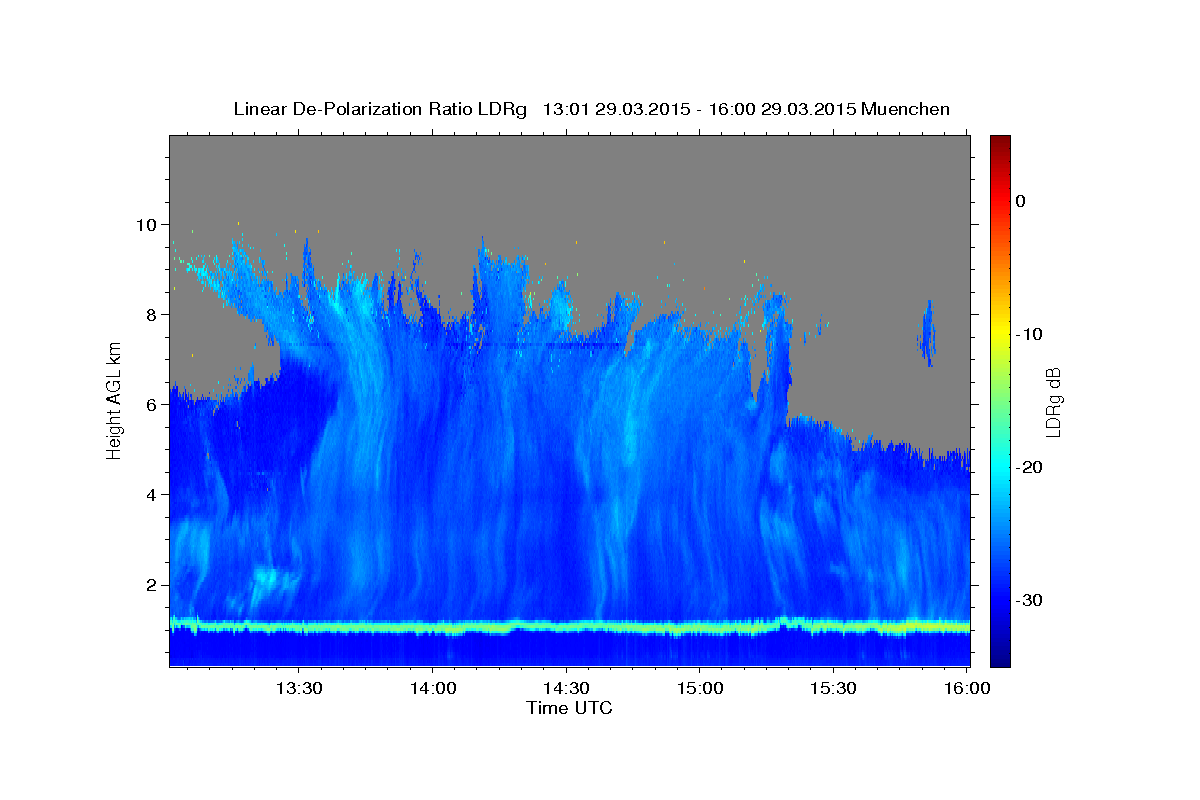
Task: Select the 14:00 time tick label
Action: click(432, 689)
